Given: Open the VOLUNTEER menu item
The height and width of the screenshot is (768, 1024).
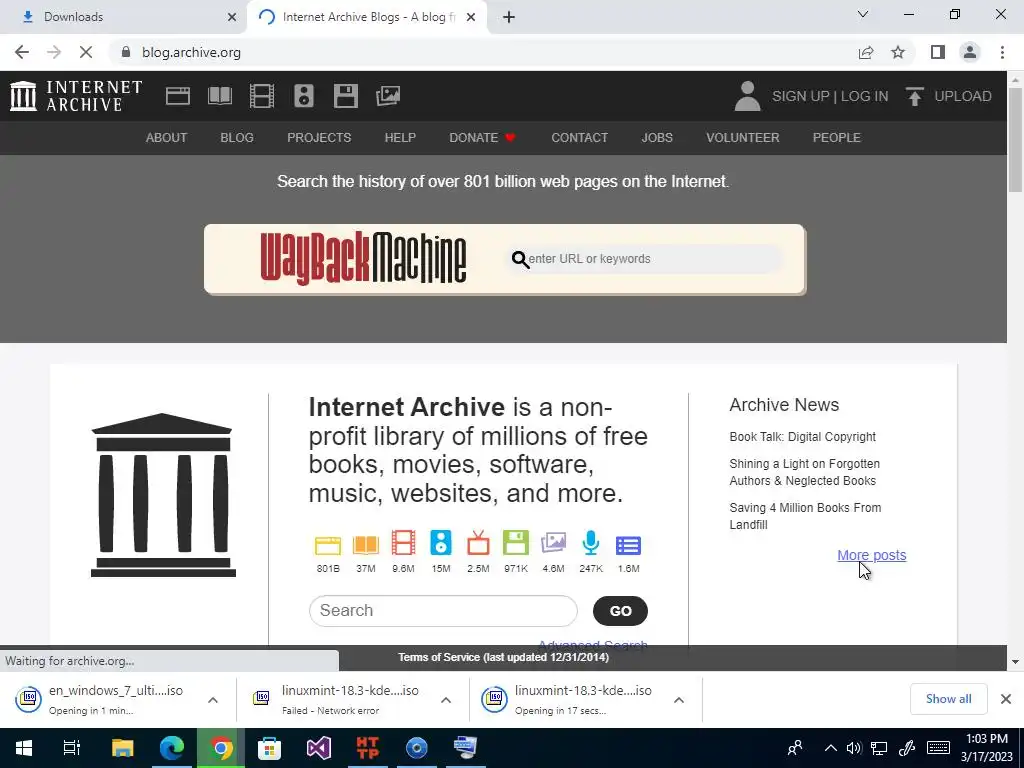Looking at the screenshot, I should [x=743, y=138].
